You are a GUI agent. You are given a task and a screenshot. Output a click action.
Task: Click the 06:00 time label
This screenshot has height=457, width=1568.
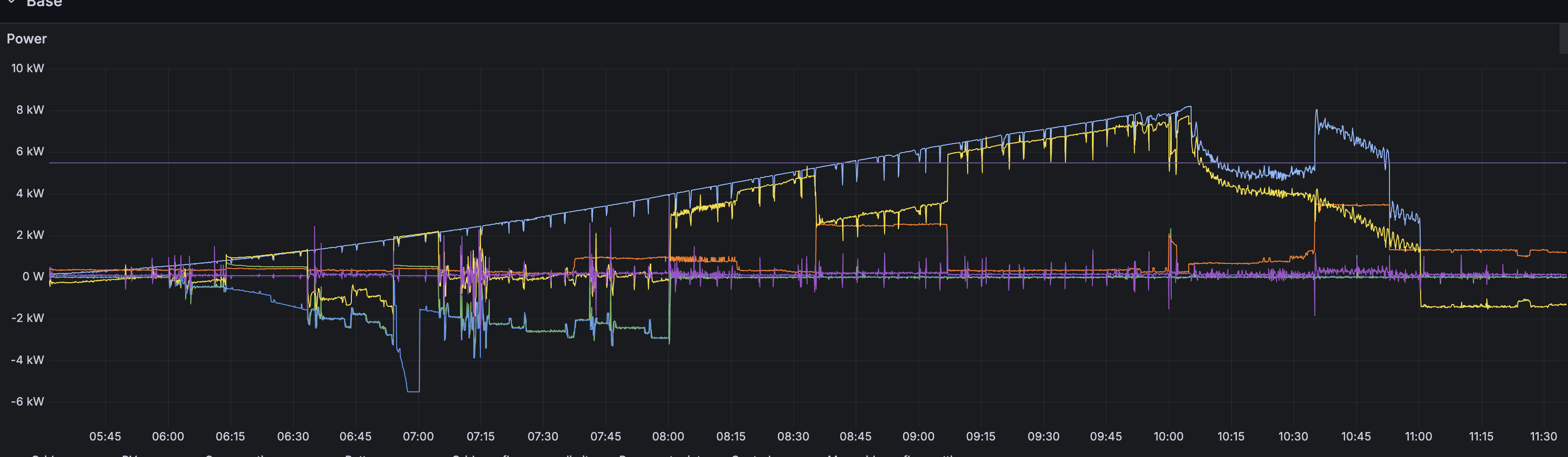pos(168,436)
